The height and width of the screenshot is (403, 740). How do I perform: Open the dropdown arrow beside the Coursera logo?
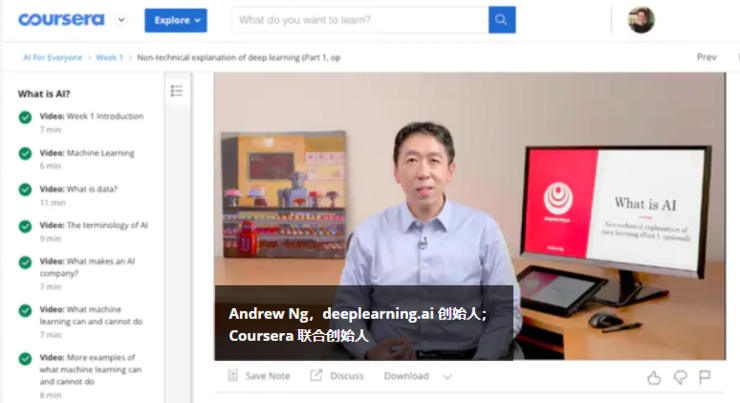pyautogui.click(x=121, y=20)
